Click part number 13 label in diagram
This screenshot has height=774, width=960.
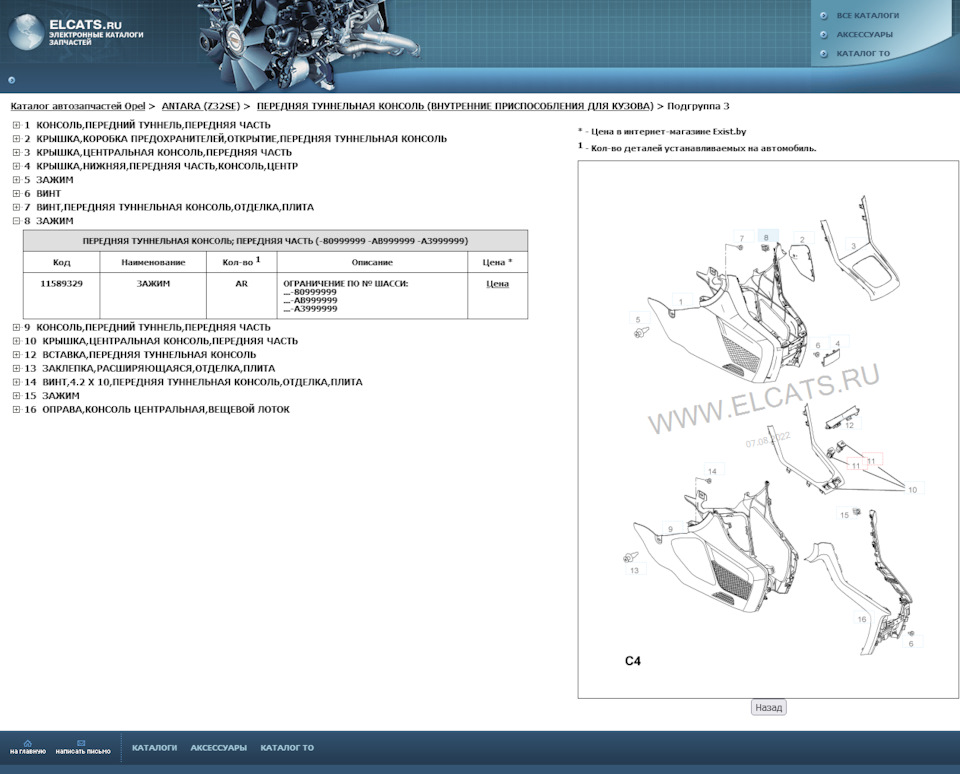coord(633,571)
